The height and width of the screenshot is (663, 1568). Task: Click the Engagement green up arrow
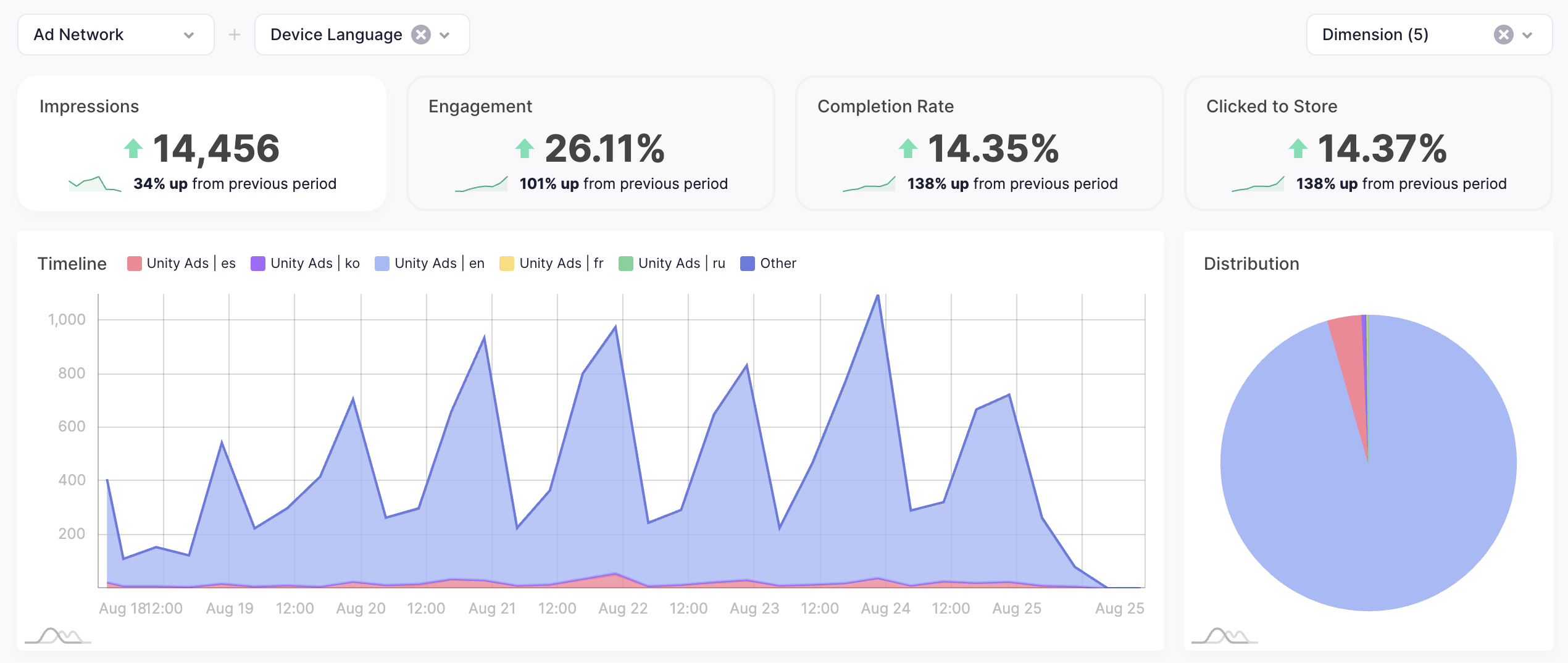tap(525, 148)
